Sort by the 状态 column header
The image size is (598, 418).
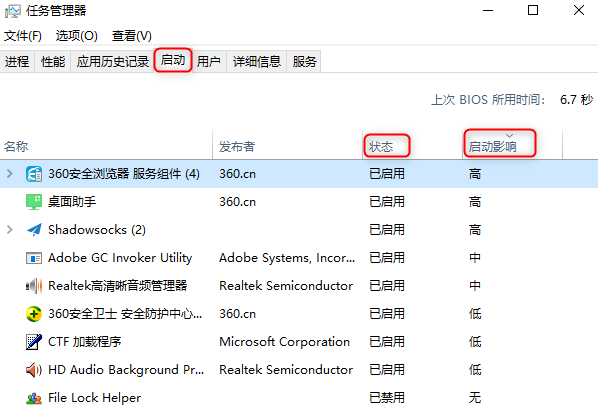tap(412, 146)
